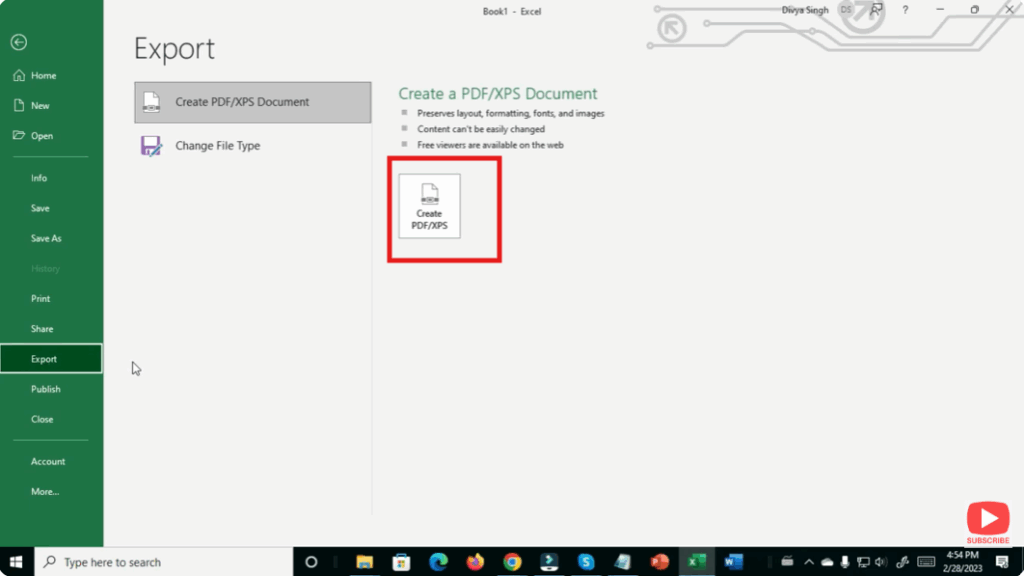Open Excel Help via the question mark icon
Screen dimensions: 1024x576
[x=905, y=10]
